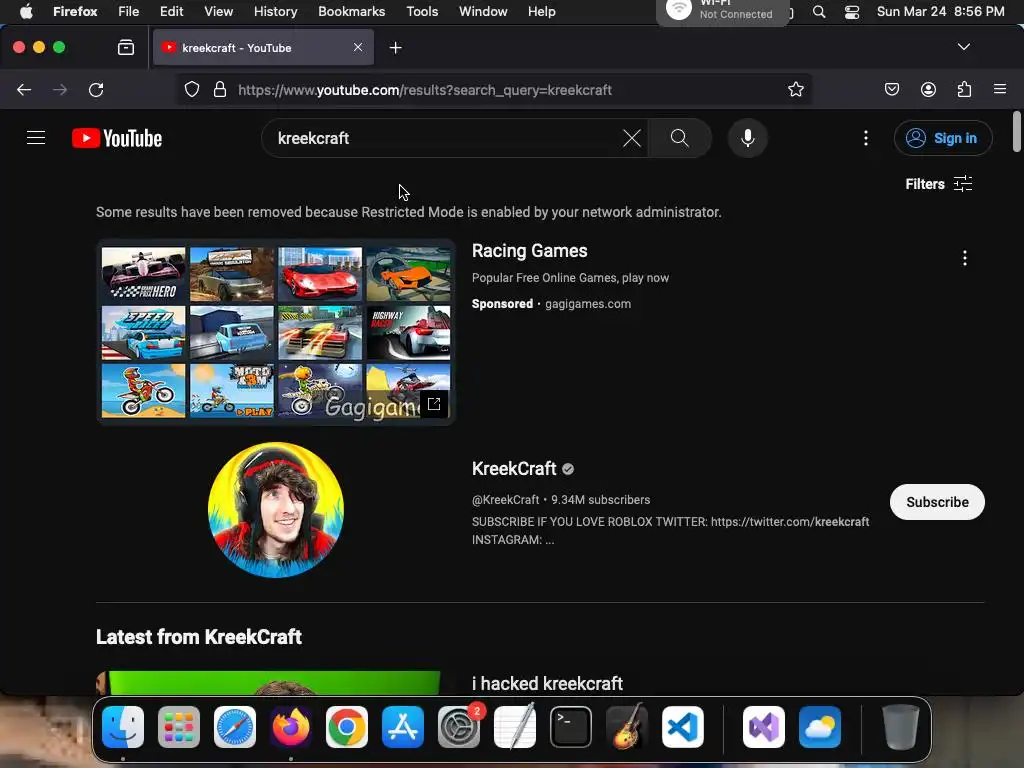This screenshot has height=768, width=1024.
Task: View site security padlock info
Action: click(x=220, y=89)
